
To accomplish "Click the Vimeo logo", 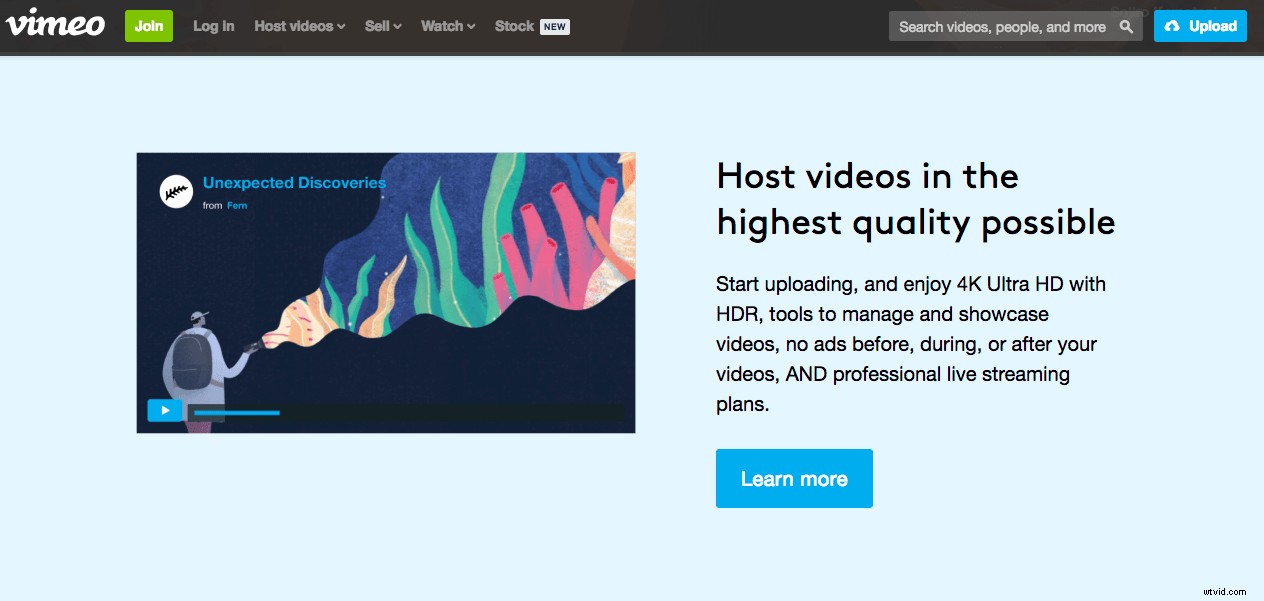I will 55,25.
